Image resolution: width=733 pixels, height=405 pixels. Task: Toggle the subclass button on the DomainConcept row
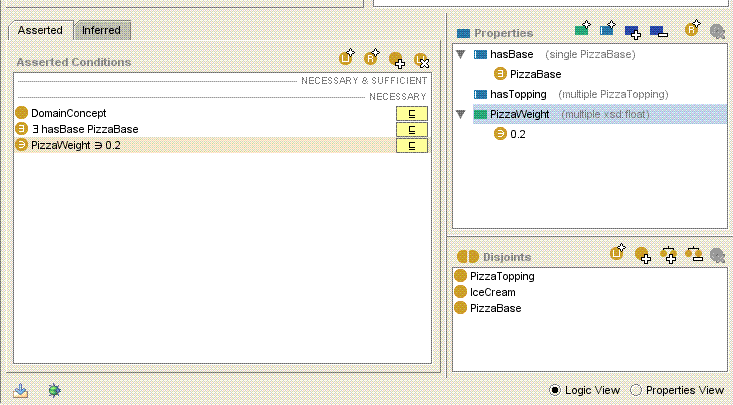(412, 114)
